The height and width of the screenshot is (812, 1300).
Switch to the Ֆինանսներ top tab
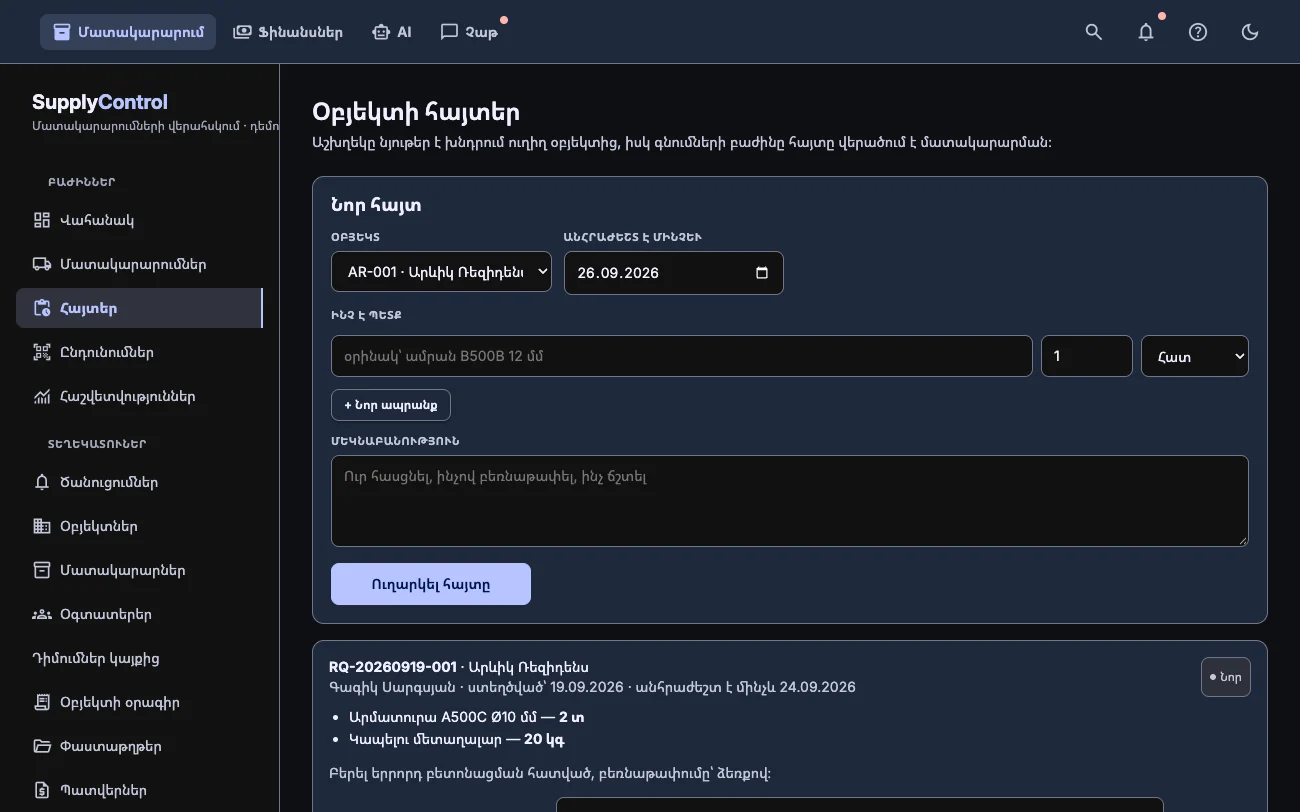point(288,32)
